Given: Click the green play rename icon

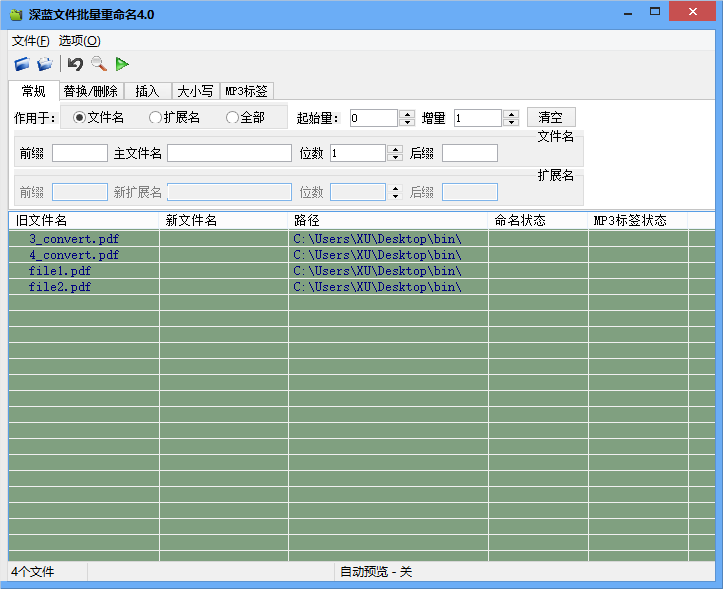Looking at the screenshot, I should (122, 64).
